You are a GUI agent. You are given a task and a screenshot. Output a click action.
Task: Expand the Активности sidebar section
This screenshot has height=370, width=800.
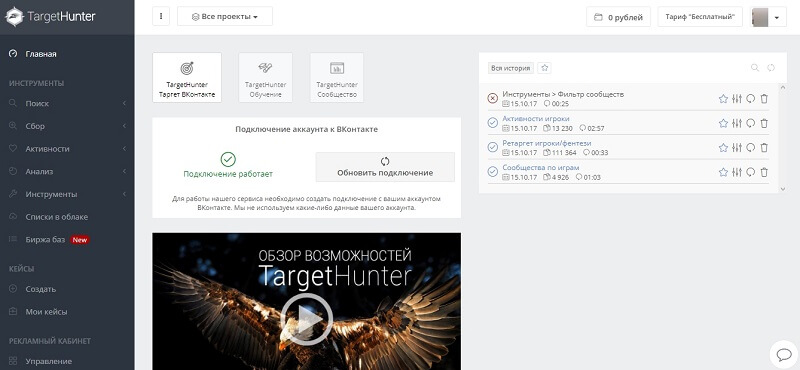67,149
